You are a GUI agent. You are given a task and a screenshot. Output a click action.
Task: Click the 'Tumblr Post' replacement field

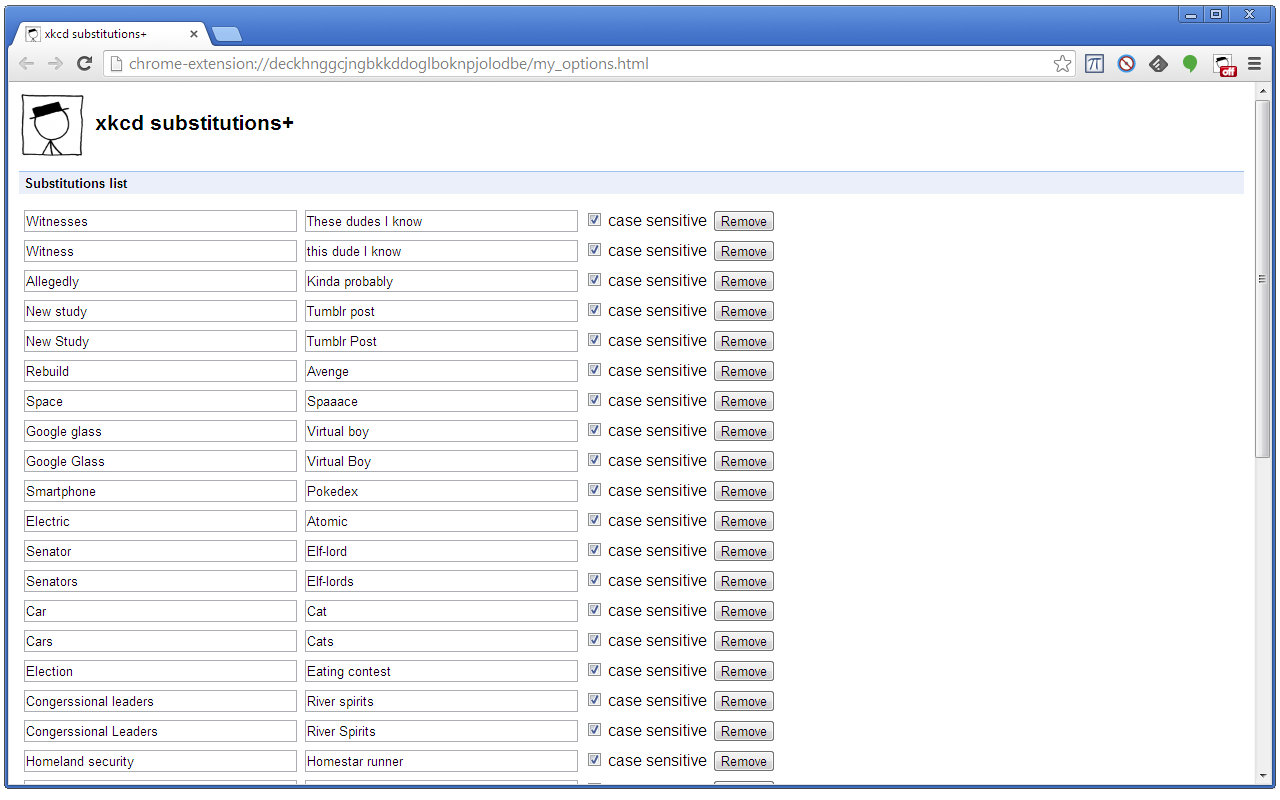click(x=441, y=341)
